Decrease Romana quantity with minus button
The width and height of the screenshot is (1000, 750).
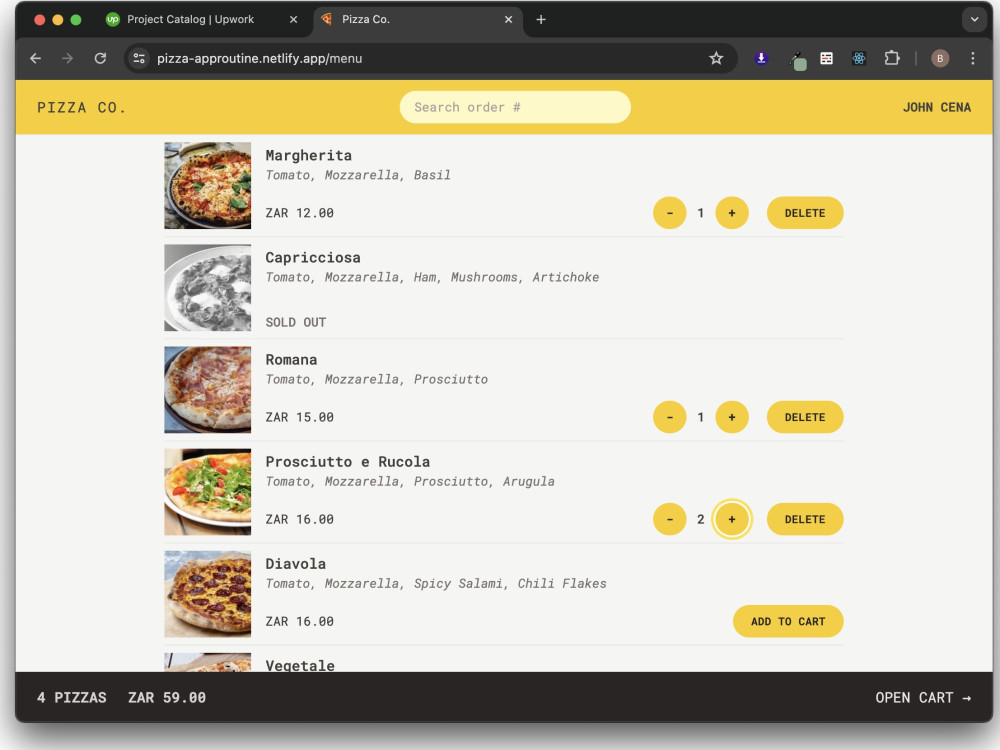click(670, 417)
